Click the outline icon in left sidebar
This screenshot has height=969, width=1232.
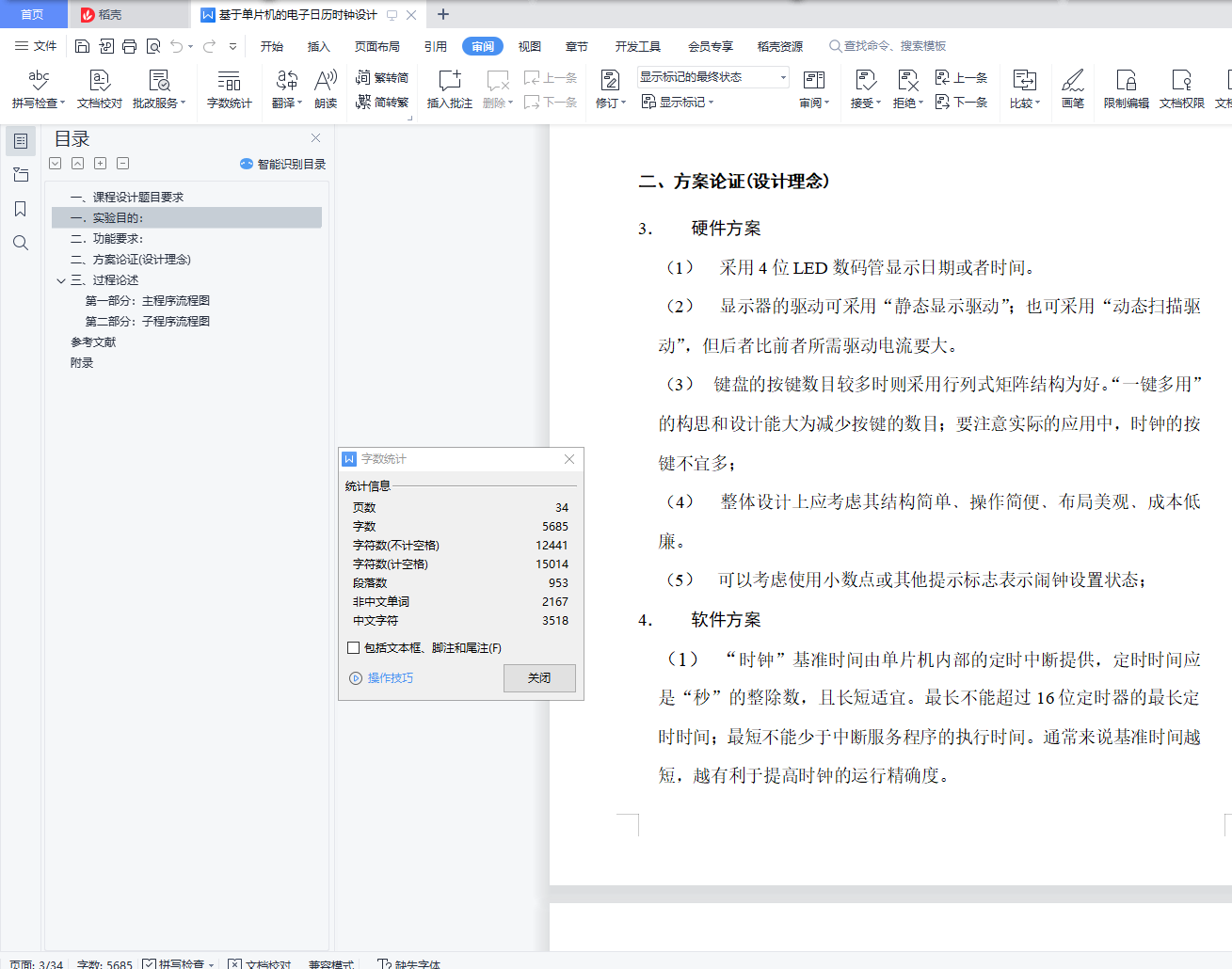pos(21,141)
